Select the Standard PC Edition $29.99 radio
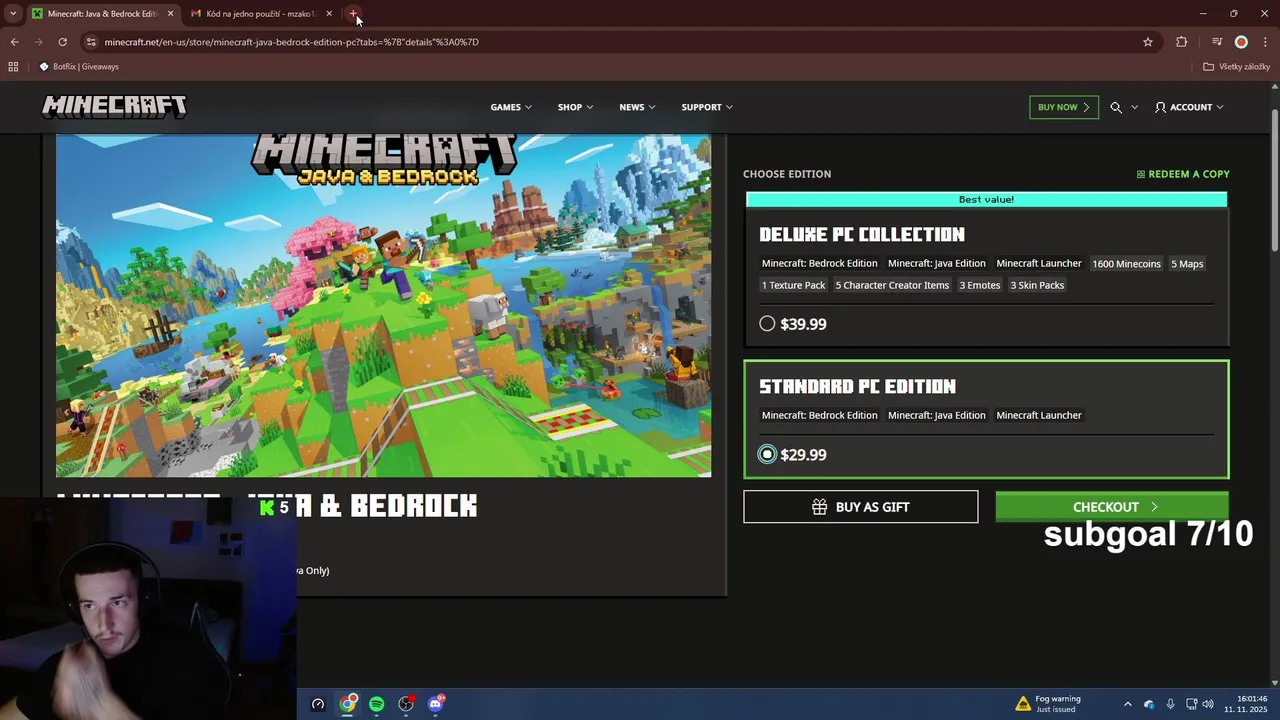1280x720 pixels. (767, 455)
